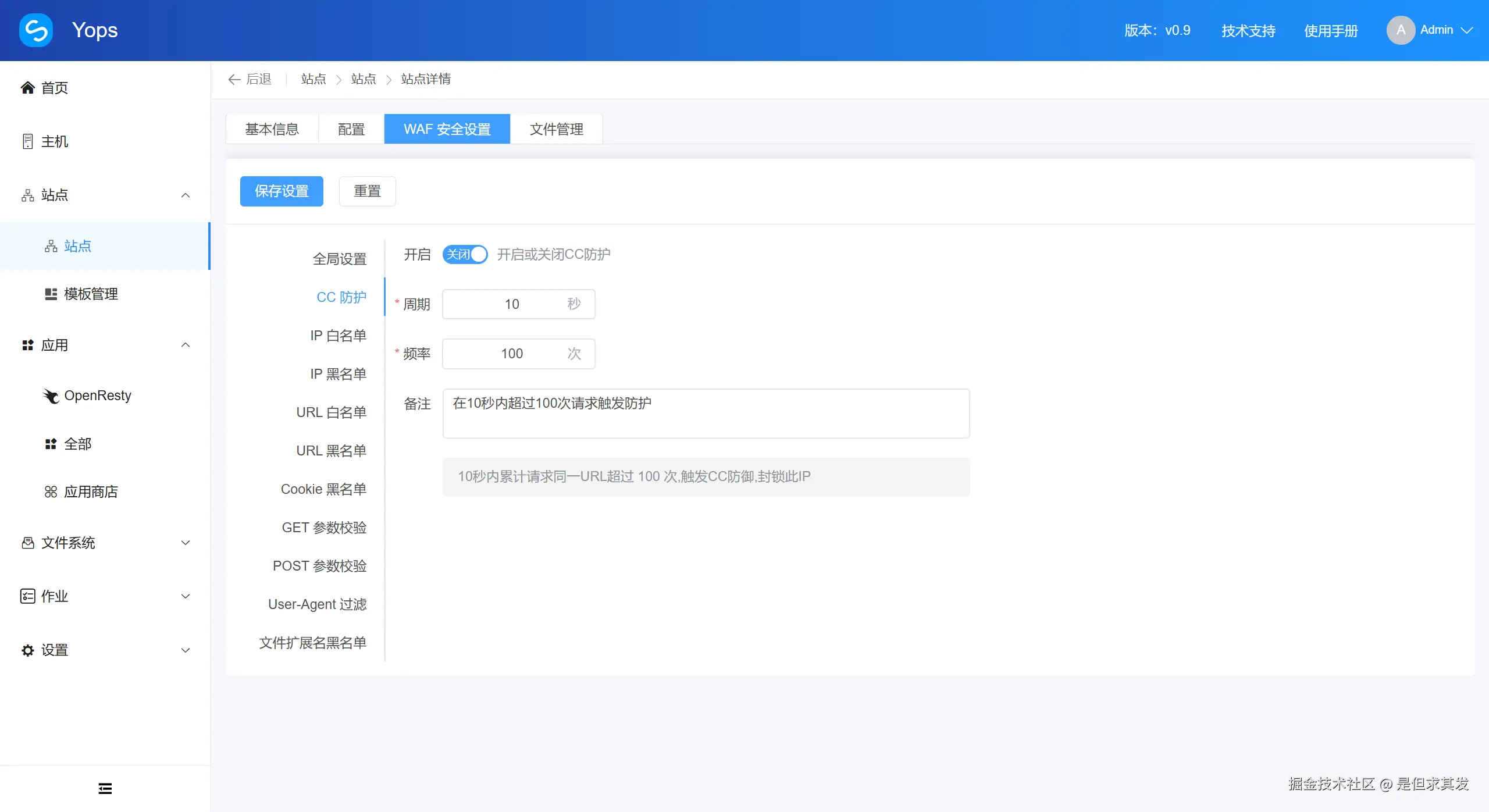1489x812 pixels.
Task: Click the 应用商店 app store icon
Action: coord(51,492)
